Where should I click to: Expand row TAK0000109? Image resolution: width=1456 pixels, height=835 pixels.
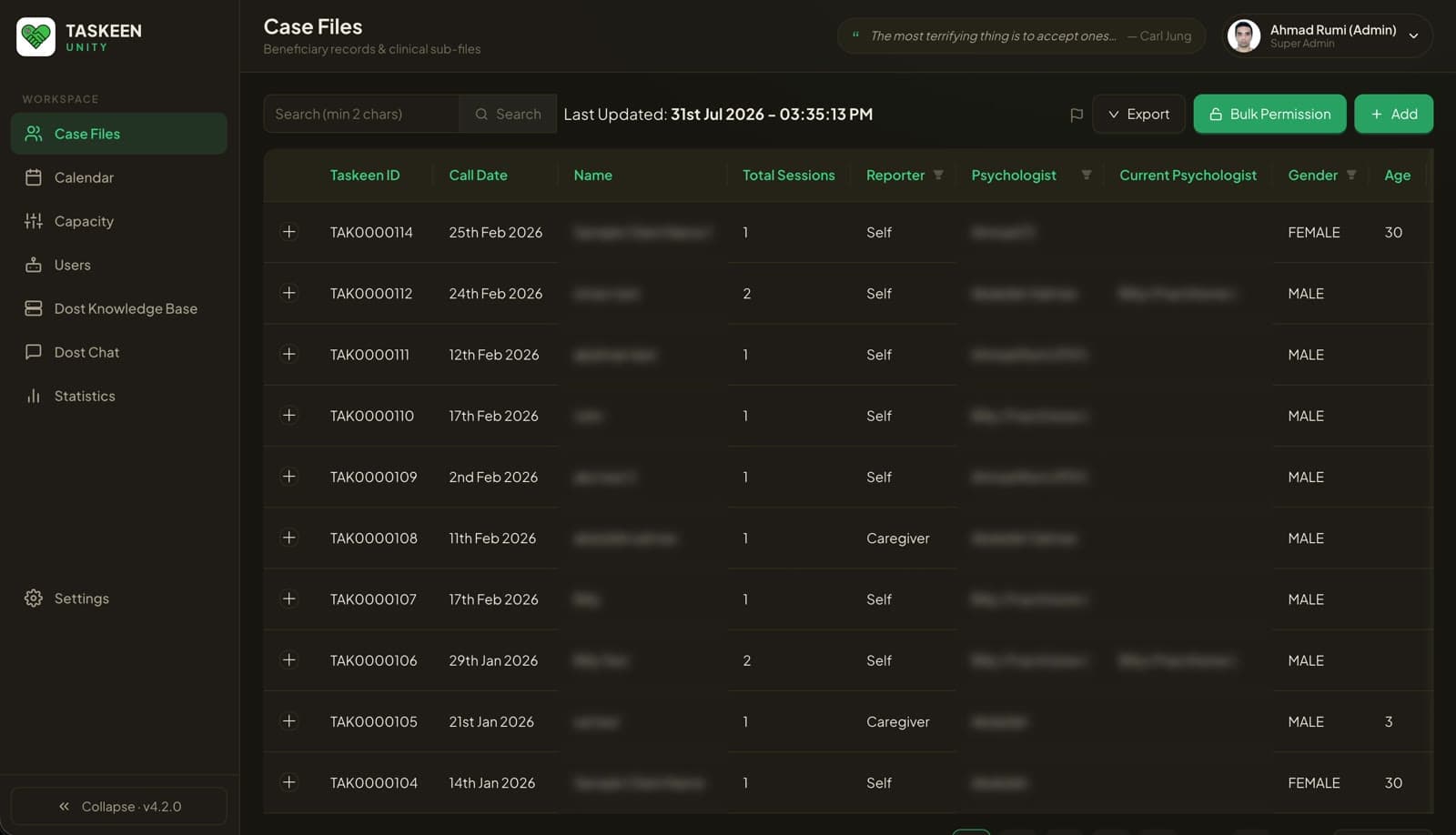tap(288, 477)
